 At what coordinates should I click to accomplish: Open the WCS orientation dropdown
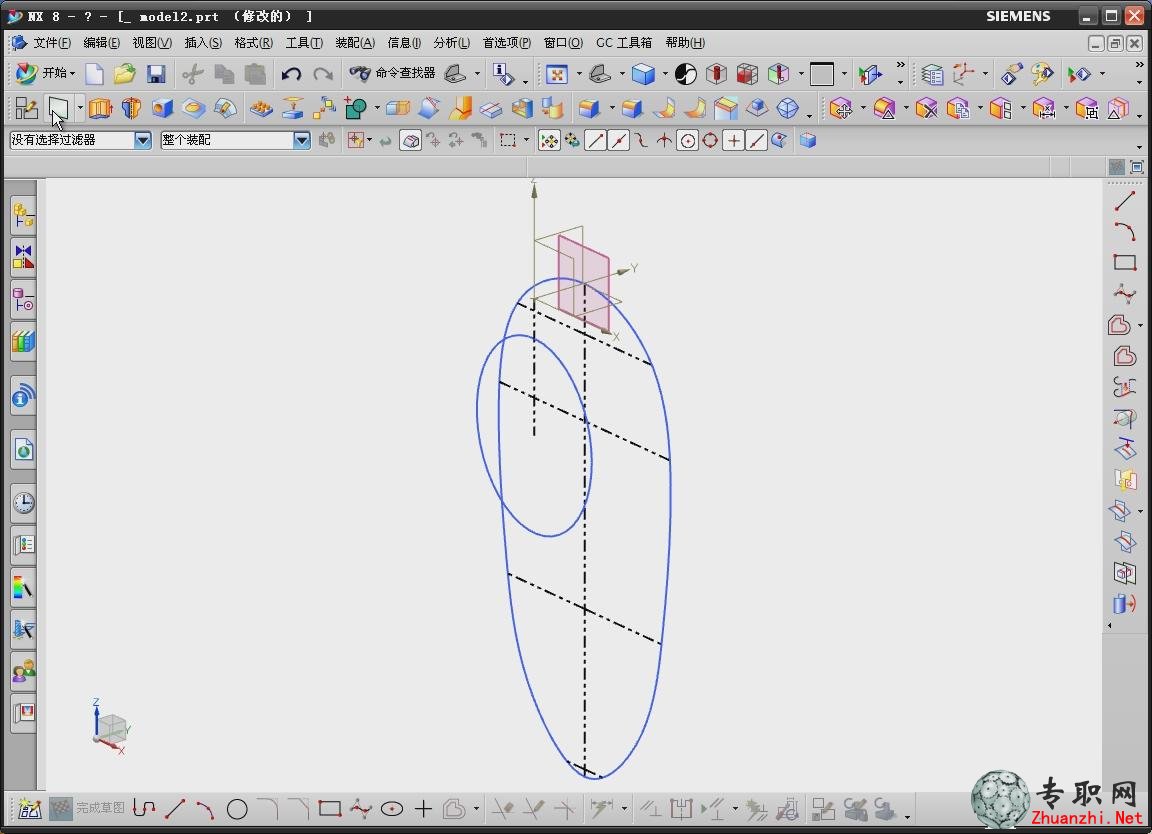[984, 73]
